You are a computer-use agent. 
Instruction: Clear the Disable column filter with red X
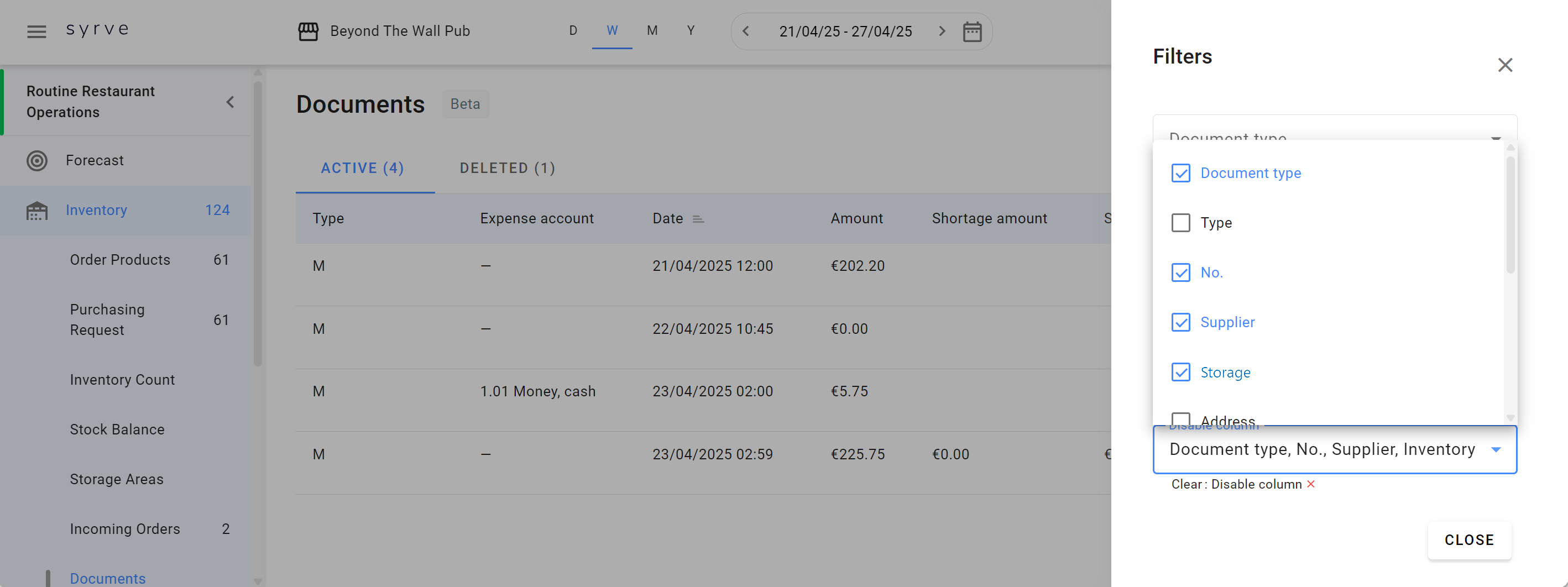tap(1311, 484)
